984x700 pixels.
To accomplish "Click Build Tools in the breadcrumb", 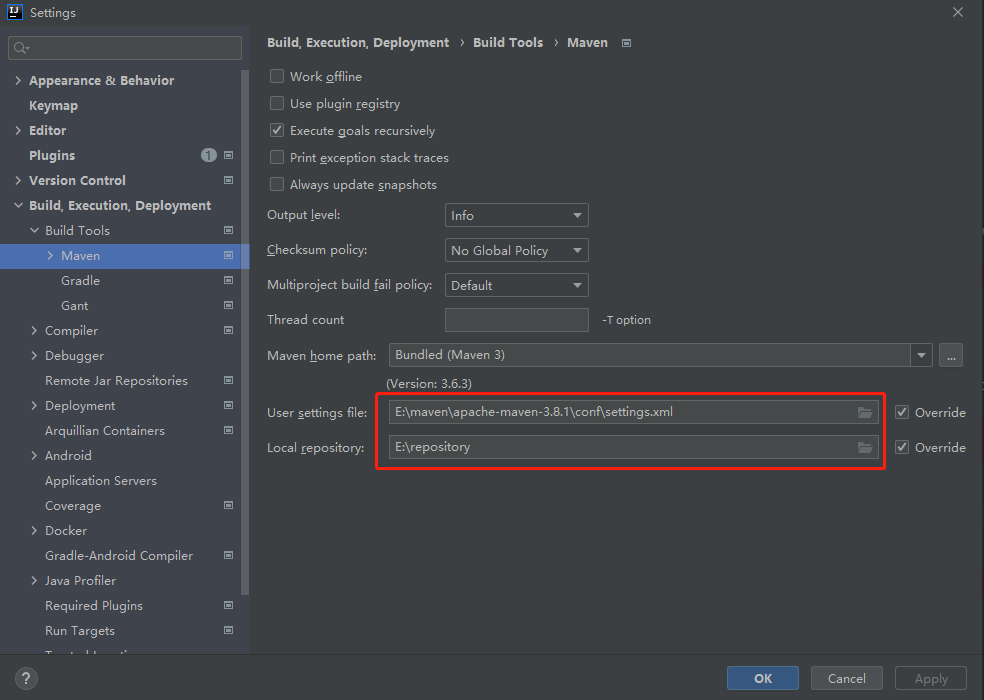I will tap(508, 43).
